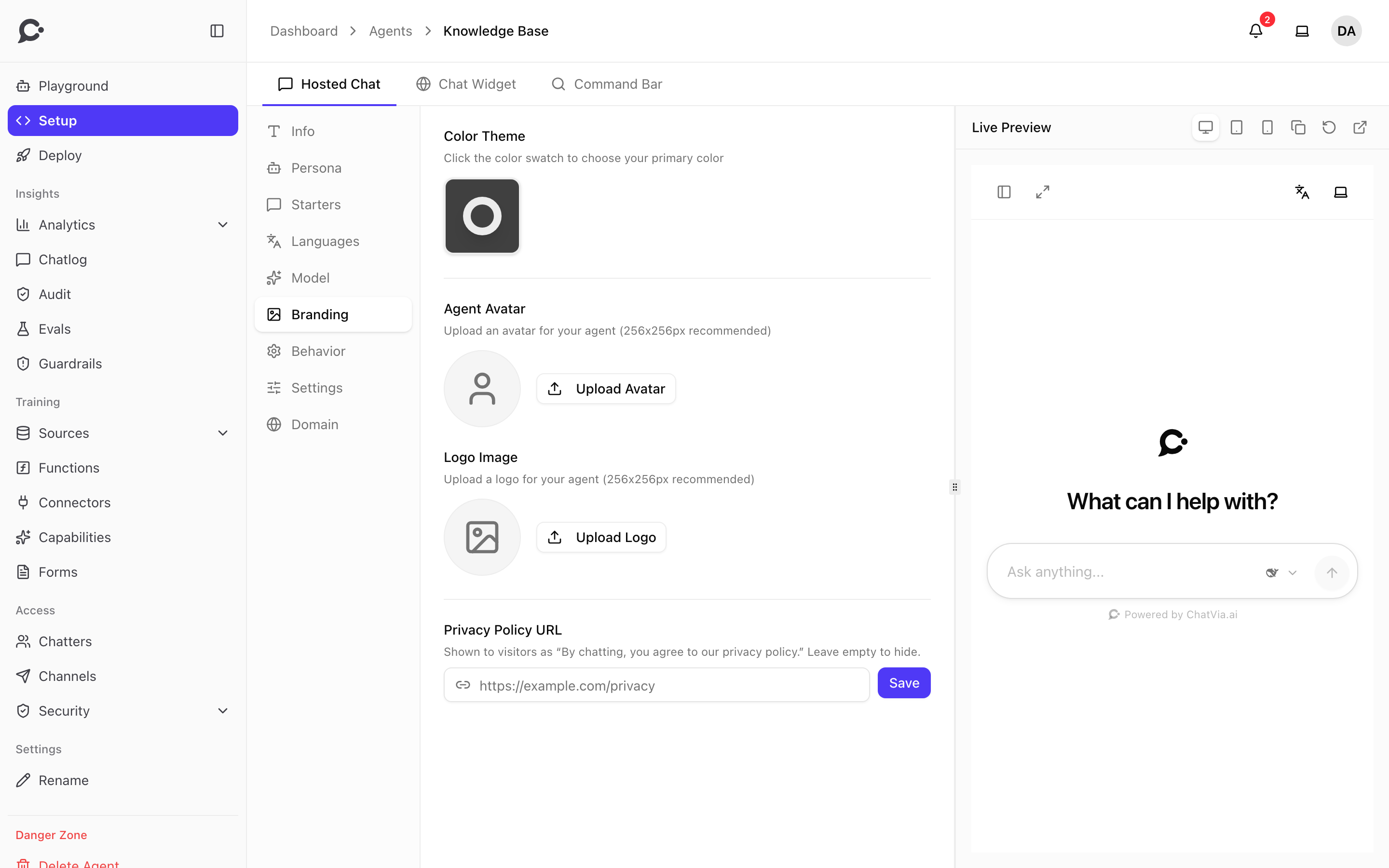Select the mobile phone preview icon
The height and width of the screenshot is (868, 1389).
point(1267,127)
